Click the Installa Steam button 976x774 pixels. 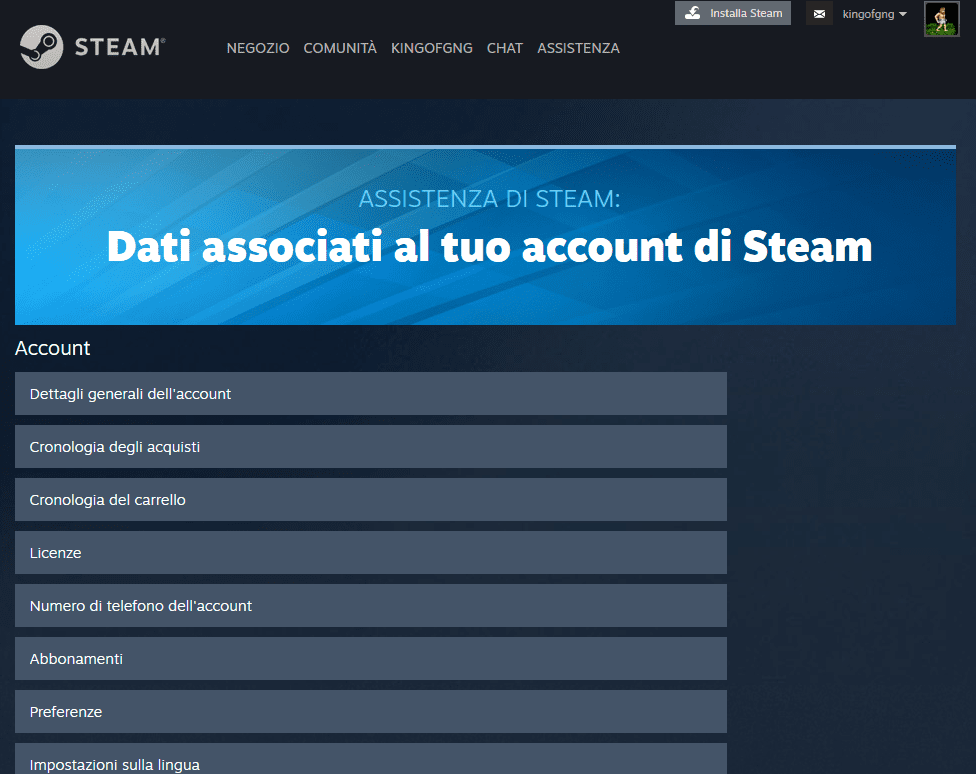[x=733, y=13]
